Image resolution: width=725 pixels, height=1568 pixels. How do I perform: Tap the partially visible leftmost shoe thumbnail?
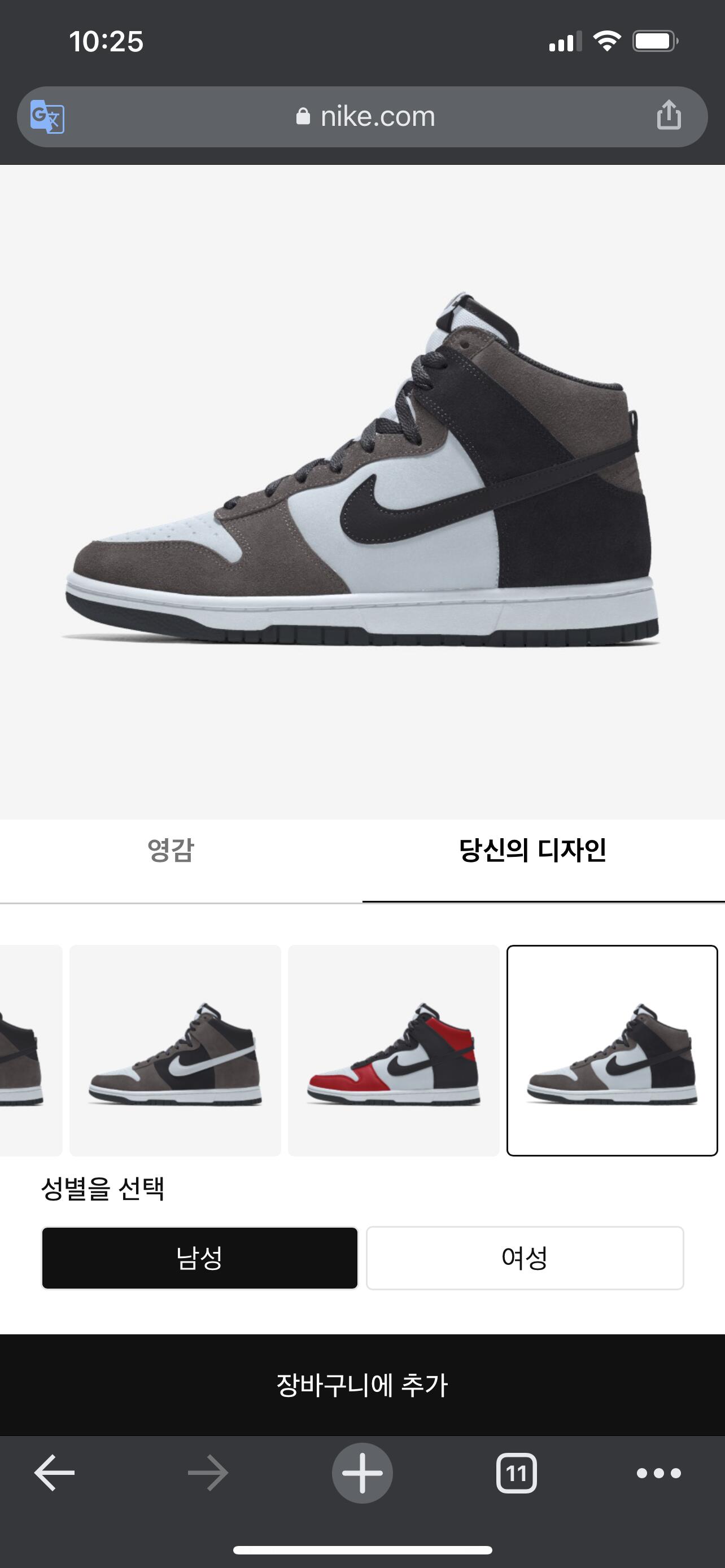(x=30, y=1050)
